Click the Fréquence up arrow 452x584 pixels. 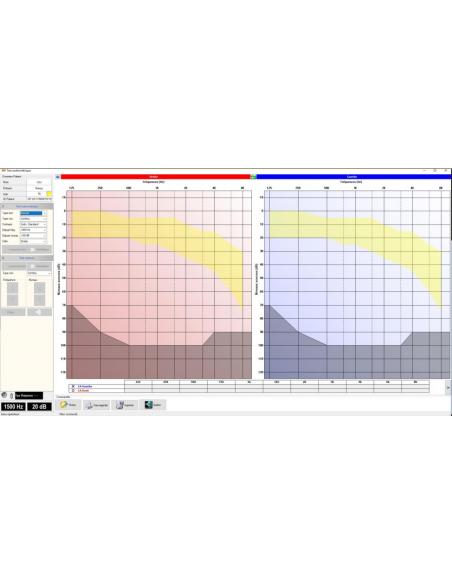(12, 288)
